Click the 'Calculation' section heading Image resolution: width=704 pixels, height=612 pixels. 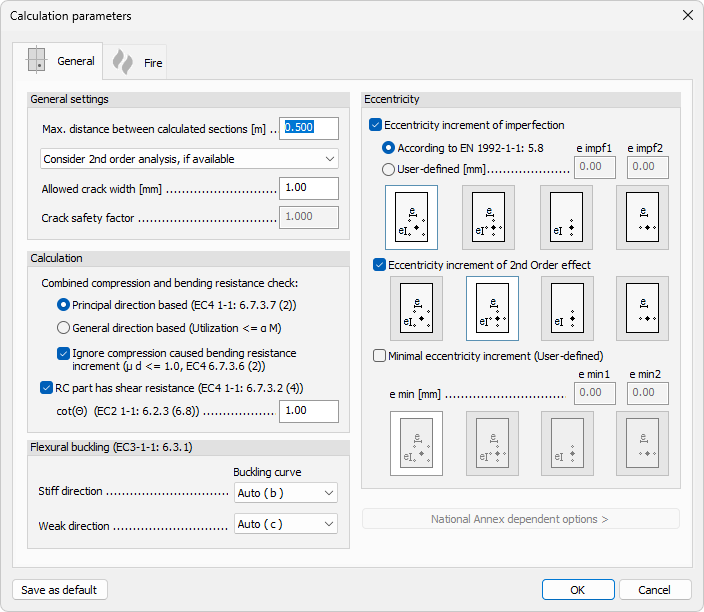(57, 258)
